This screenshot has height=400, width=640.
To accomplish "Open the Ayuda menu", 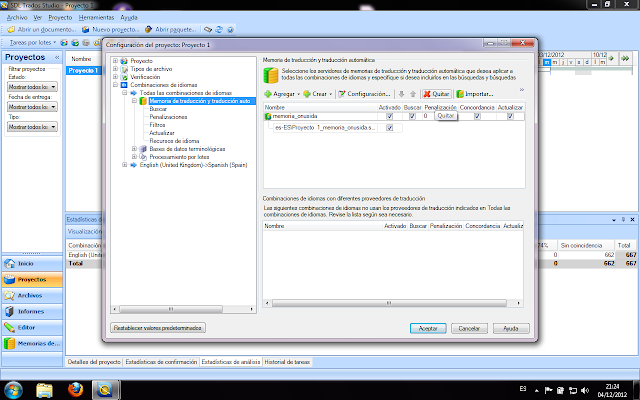I will 129,18.
